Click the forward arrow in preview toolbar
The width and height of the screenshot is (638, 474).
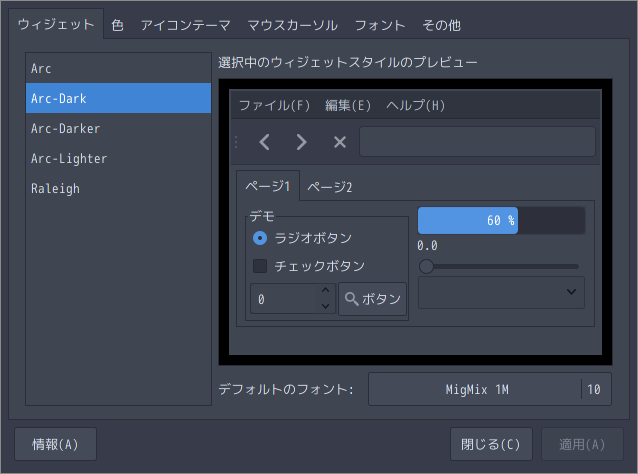coord(302,142)
